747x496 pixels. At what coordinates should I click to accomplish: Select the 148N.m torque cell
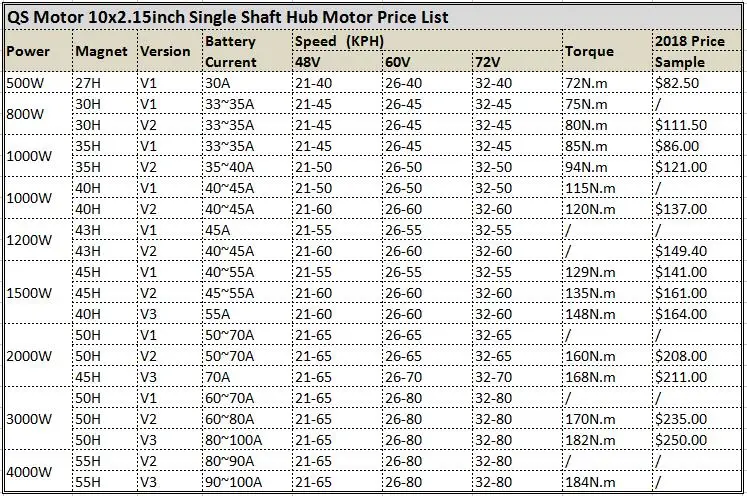click(590, 314)
